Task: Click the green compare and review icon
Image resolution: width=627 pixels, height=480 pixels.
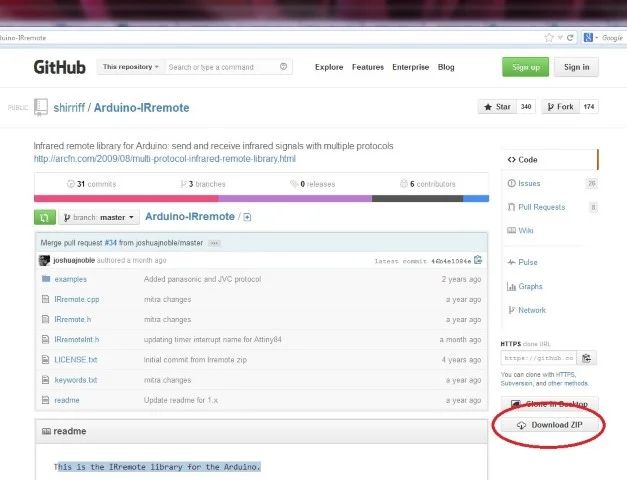Action: [x=45, y=218]
